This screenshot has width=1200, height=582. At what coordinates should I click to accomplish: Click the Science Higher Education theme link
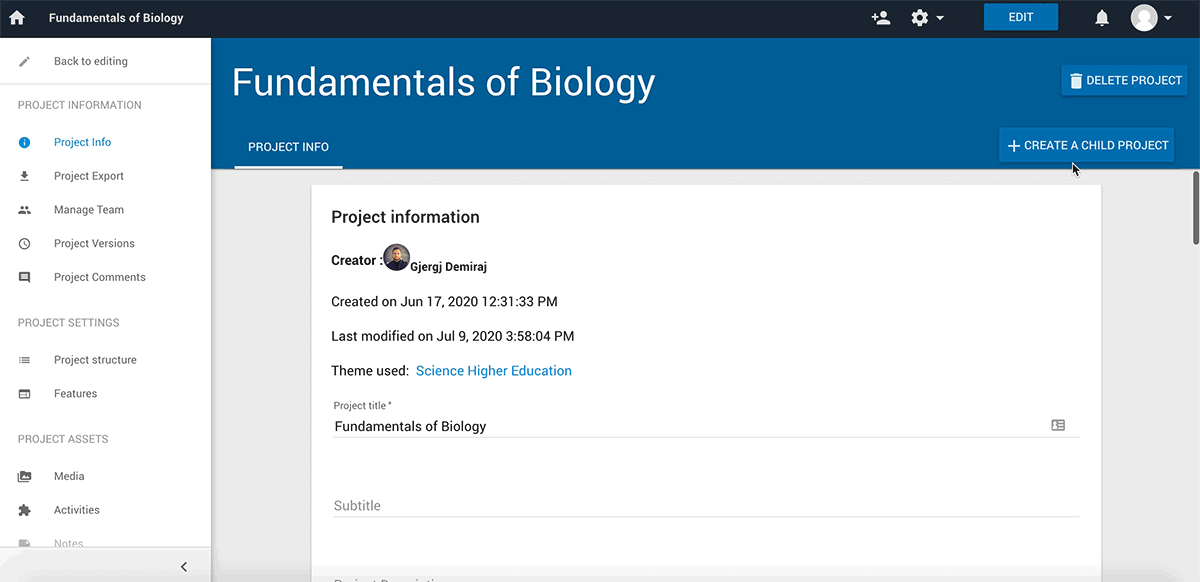click(494, 371)
